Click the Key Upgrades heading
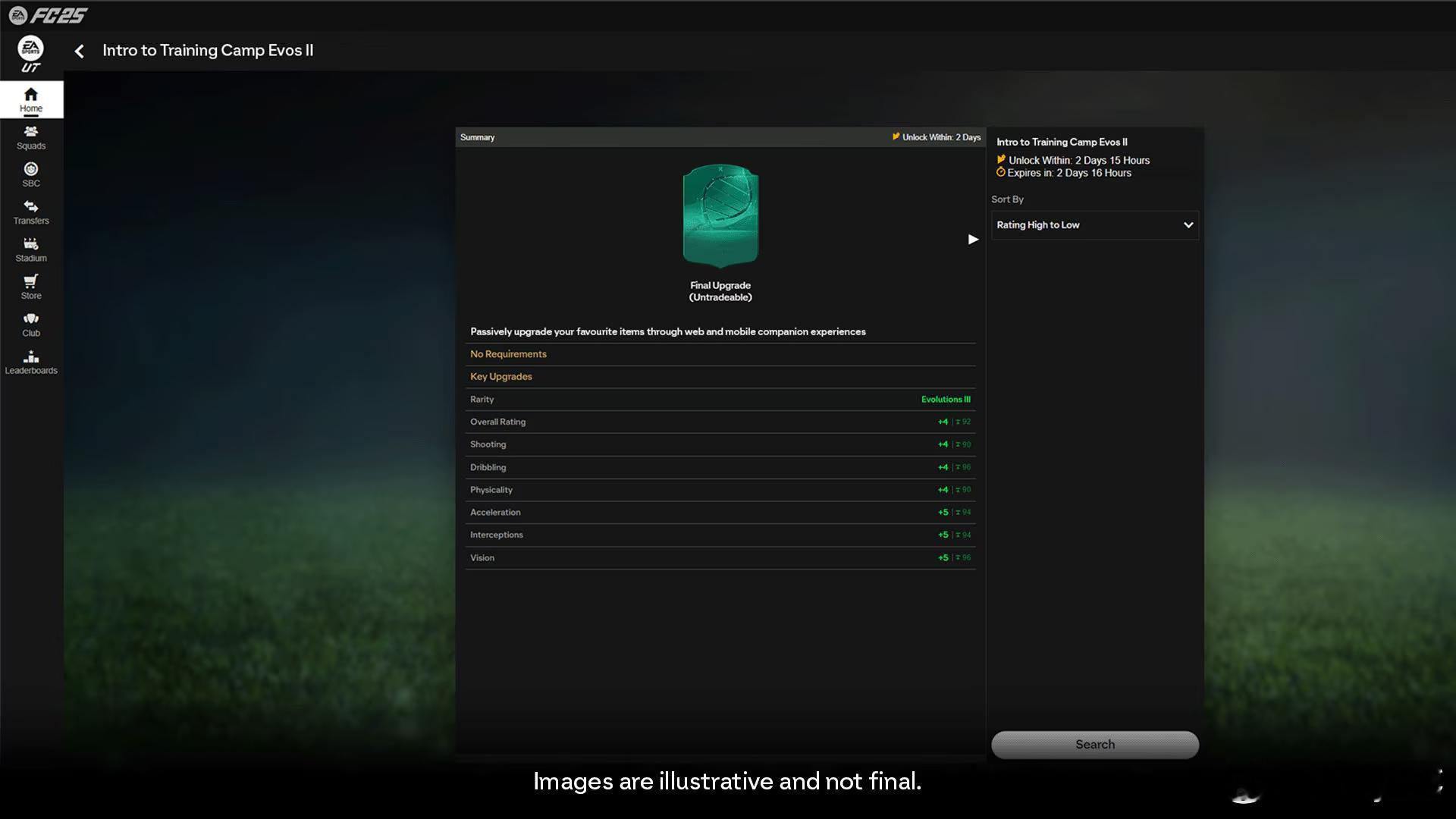Screen dimensions: 1456x819 pyautogui.click(x=501, y=377)
